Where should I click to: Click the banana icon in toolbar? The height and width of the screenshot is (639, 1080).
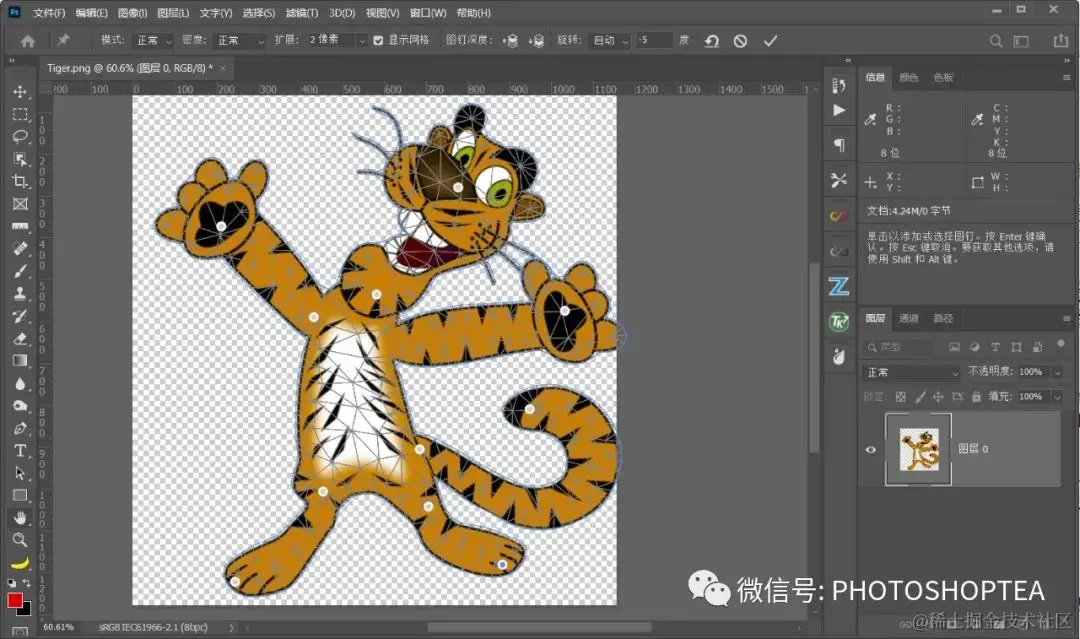point(20,563)
